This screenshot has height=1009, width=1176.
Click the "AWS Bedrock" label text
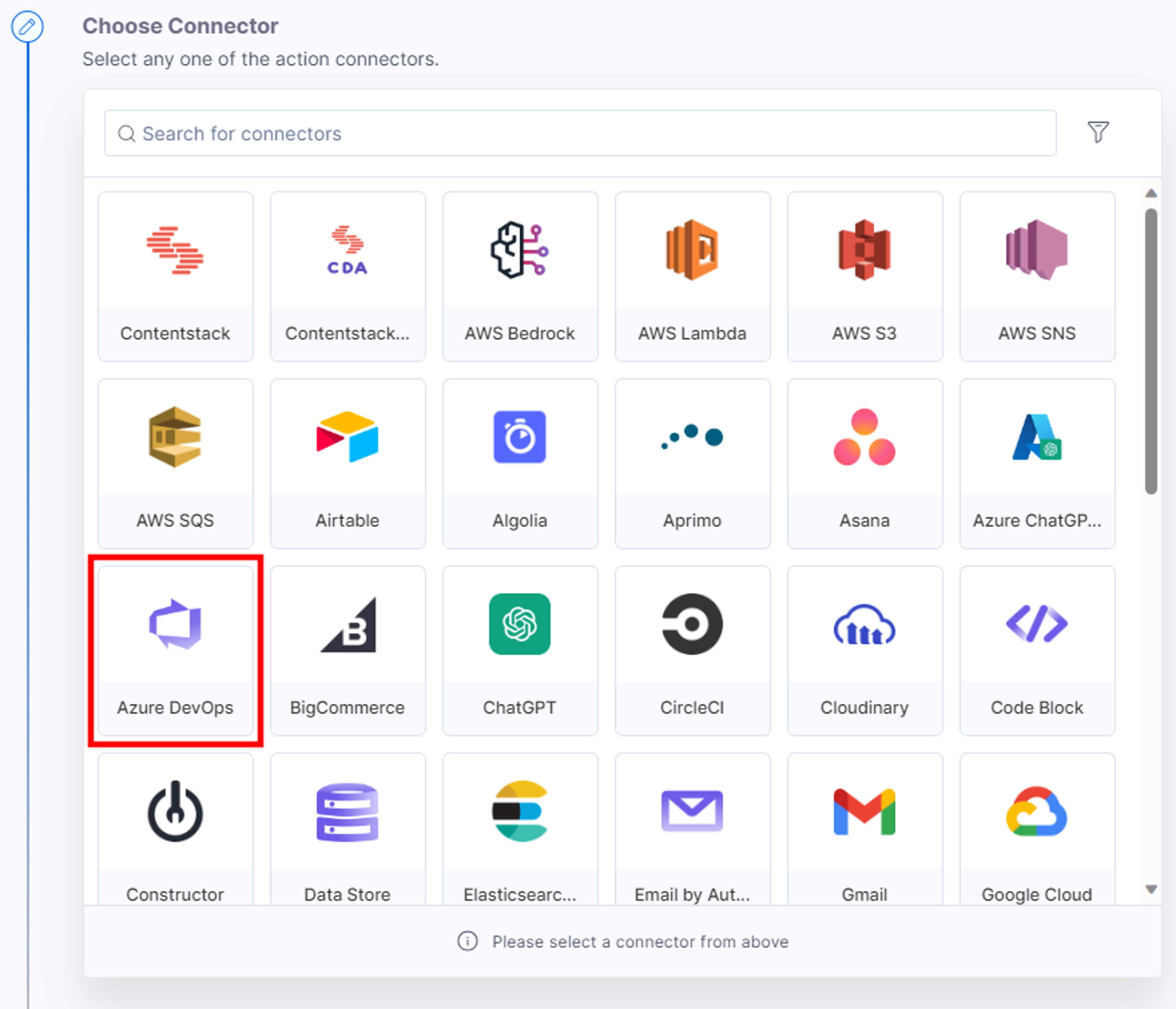519,333
